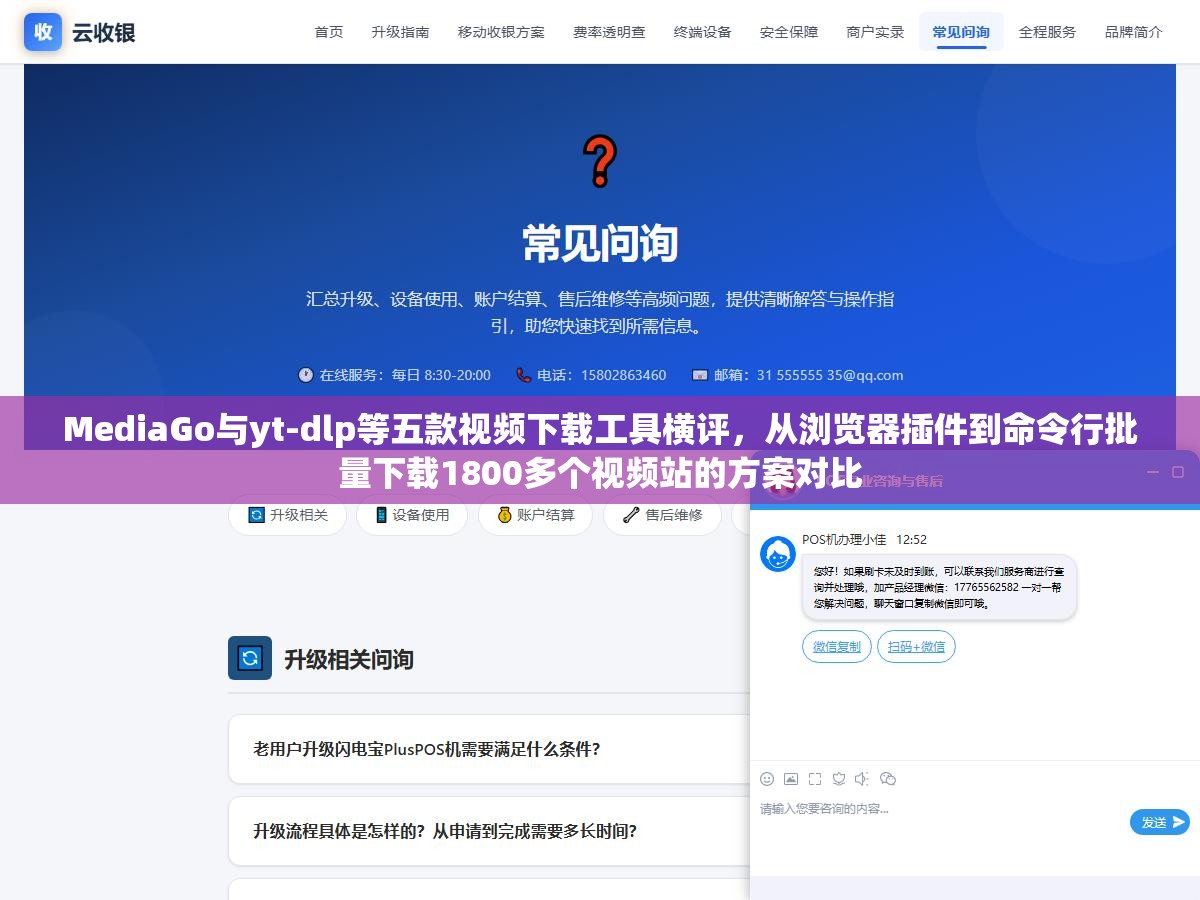Select the 售后维修 category pill

pyautogui.click(x=662, y=515)
